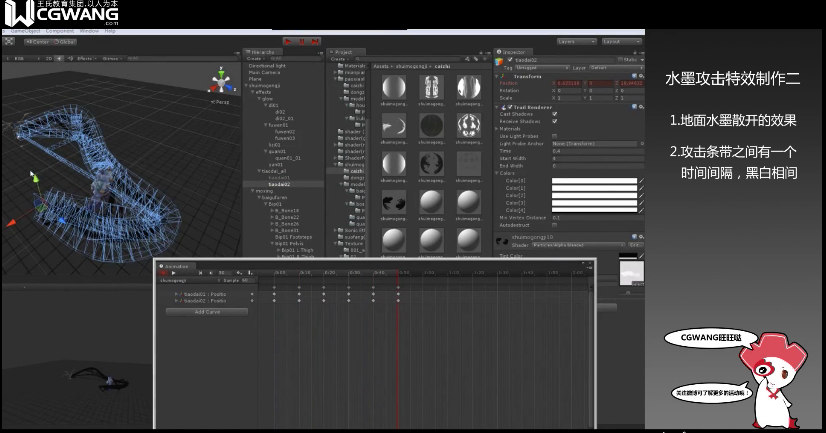Open the GameObject menu
The image size is (826, 433).
[x=26, y=31]
